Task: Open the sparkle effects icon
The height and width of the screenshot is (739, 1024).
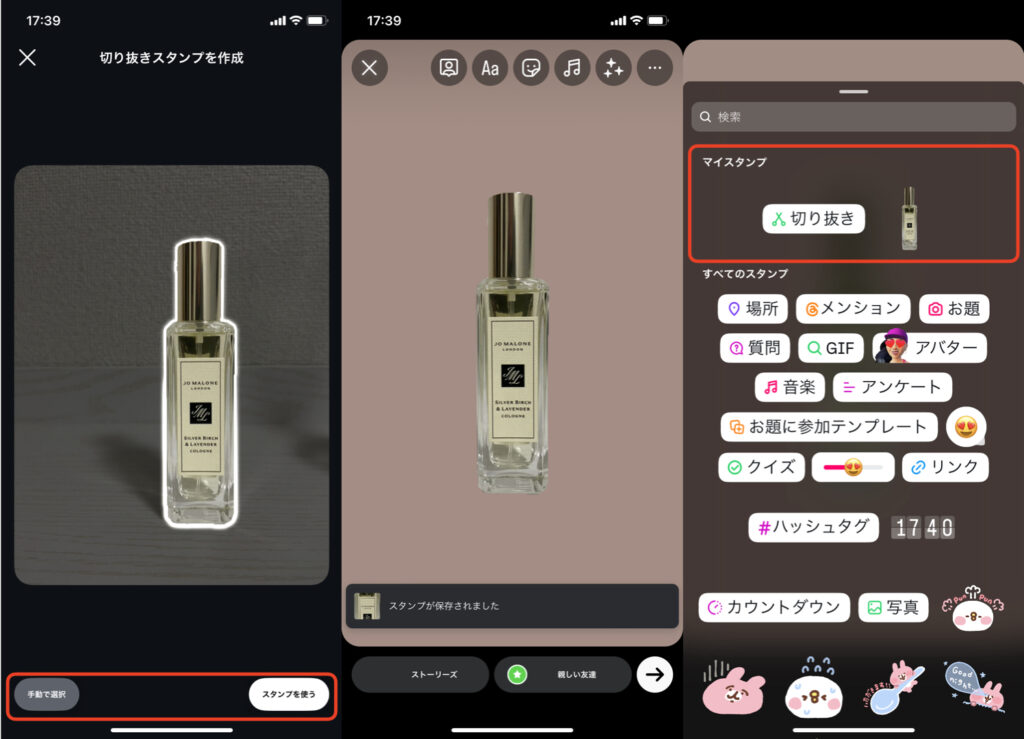Action: [x=613, y=67]
